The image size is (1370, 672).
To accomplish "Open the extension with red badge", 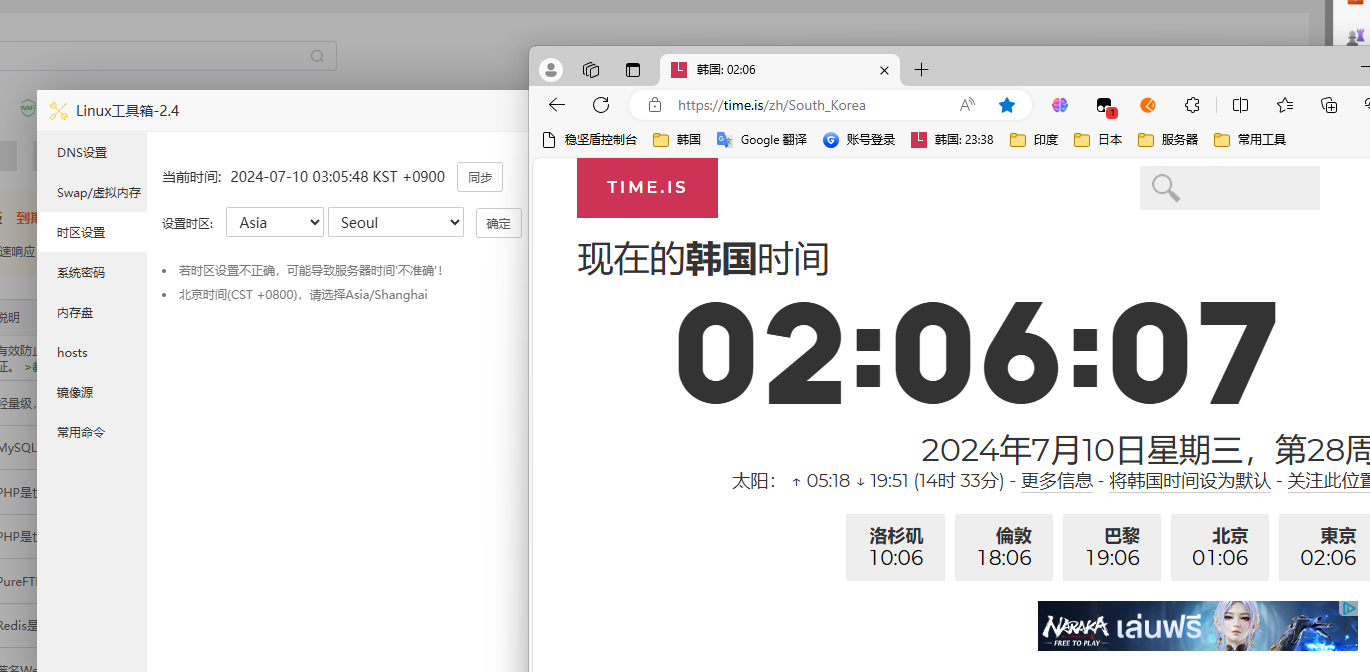I will click(x=1104, y=106).
